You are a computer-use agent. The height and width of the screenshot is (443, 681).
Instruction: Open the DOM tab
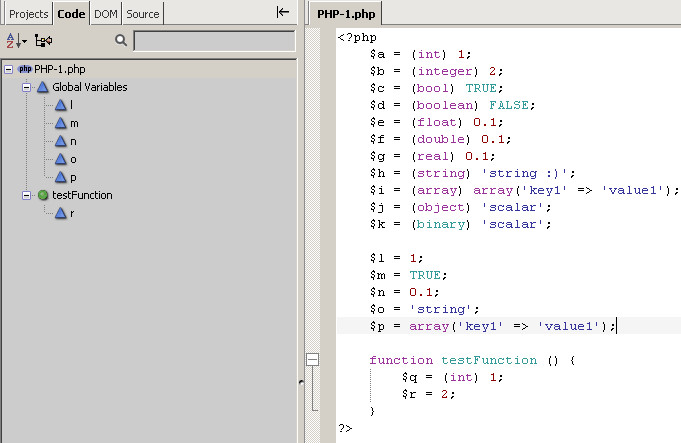[106, 14]
